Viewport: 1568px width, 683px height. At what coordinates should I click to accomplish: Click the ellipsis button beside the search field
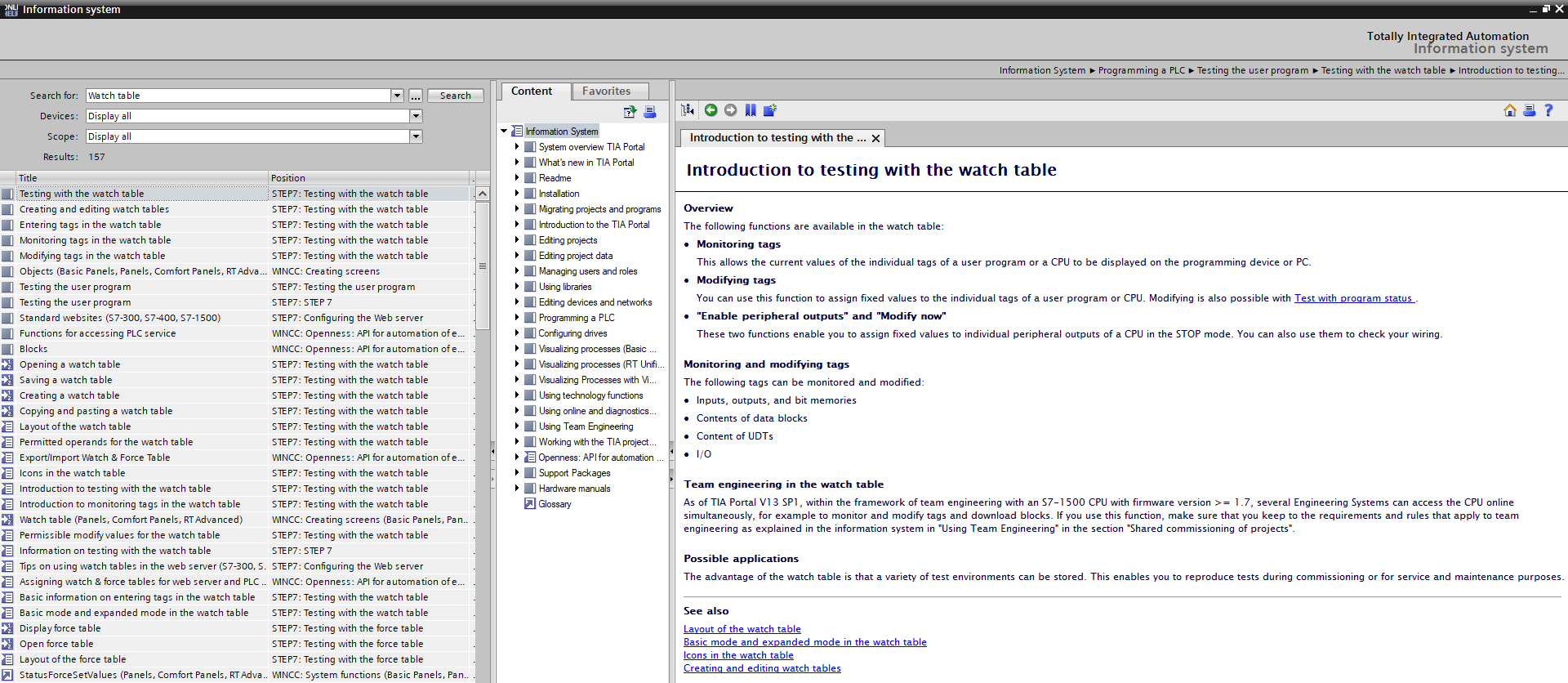[416, 96]
